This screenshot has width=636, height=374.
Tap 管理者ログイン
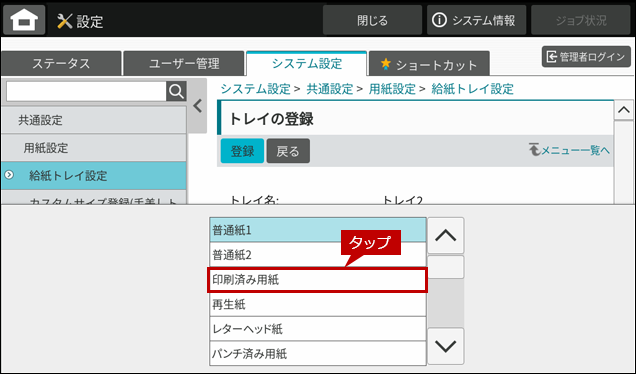(x=586, y=57)
